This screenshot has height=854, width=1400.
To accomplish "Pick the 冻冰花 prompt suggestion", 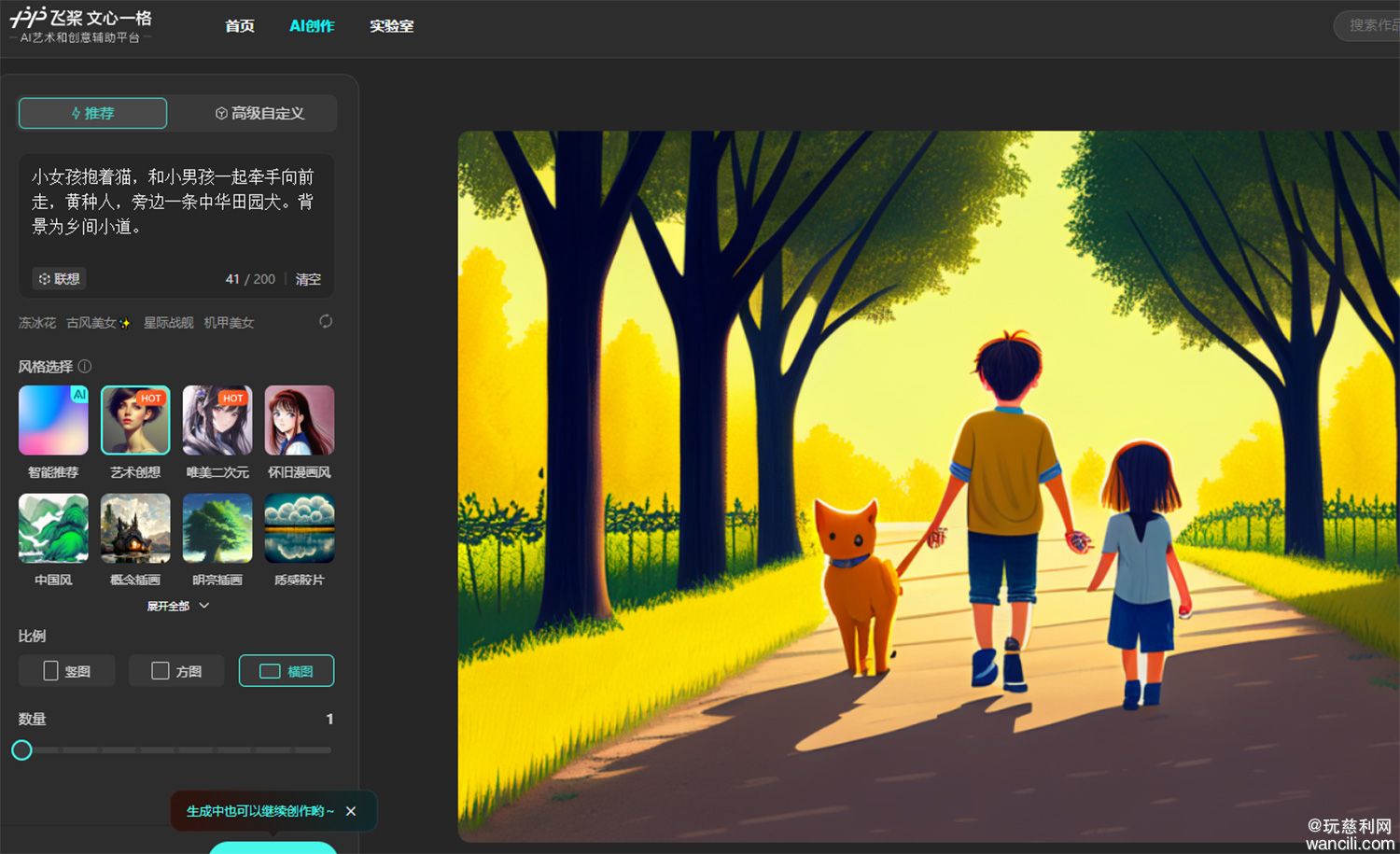I will coord(37,322).
